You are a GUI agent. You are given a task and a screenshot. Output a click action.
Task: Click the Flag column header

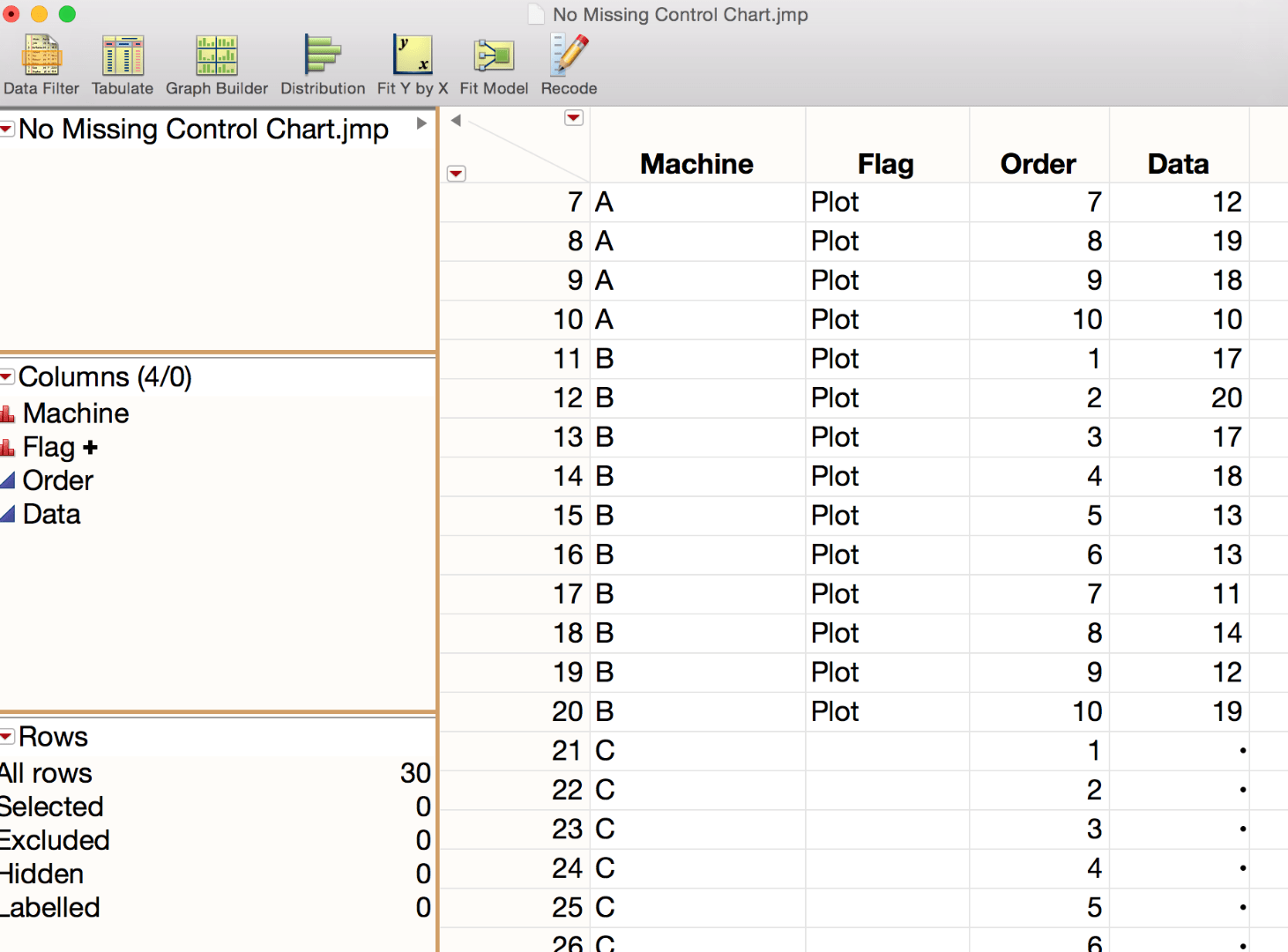click(886, 164)
